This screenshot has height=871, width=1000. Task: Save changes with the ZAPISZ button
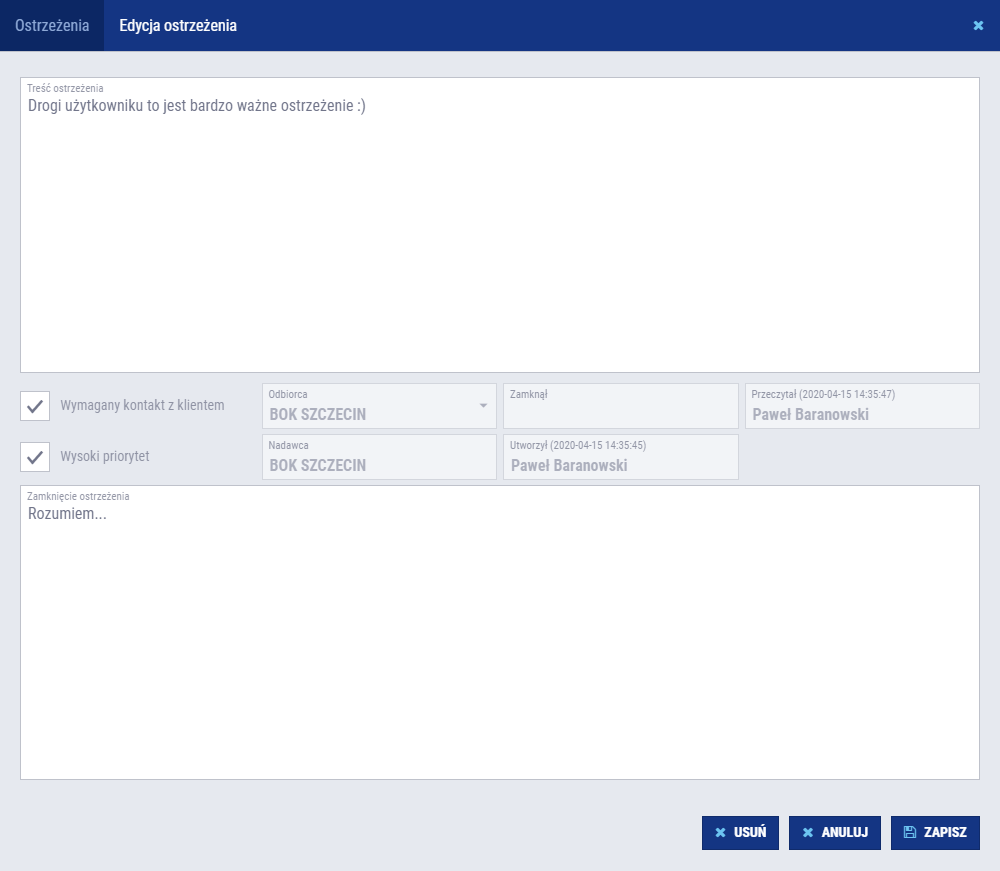pyautogui.click(x=935, y=832)
